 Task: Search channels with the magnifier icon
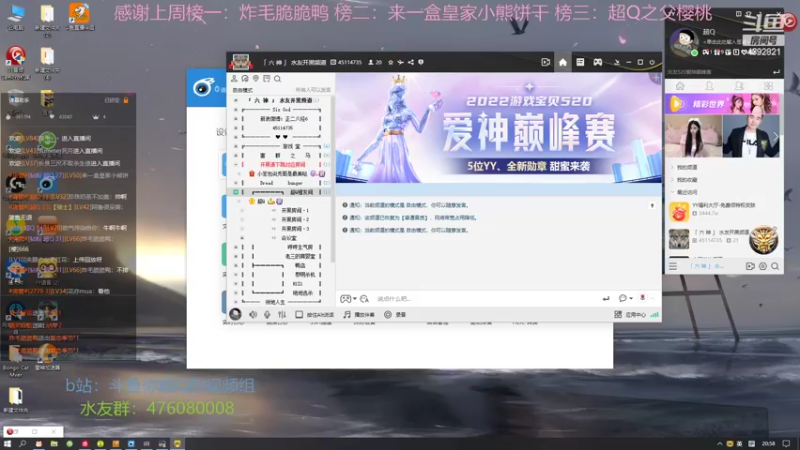tap(278, 79)
